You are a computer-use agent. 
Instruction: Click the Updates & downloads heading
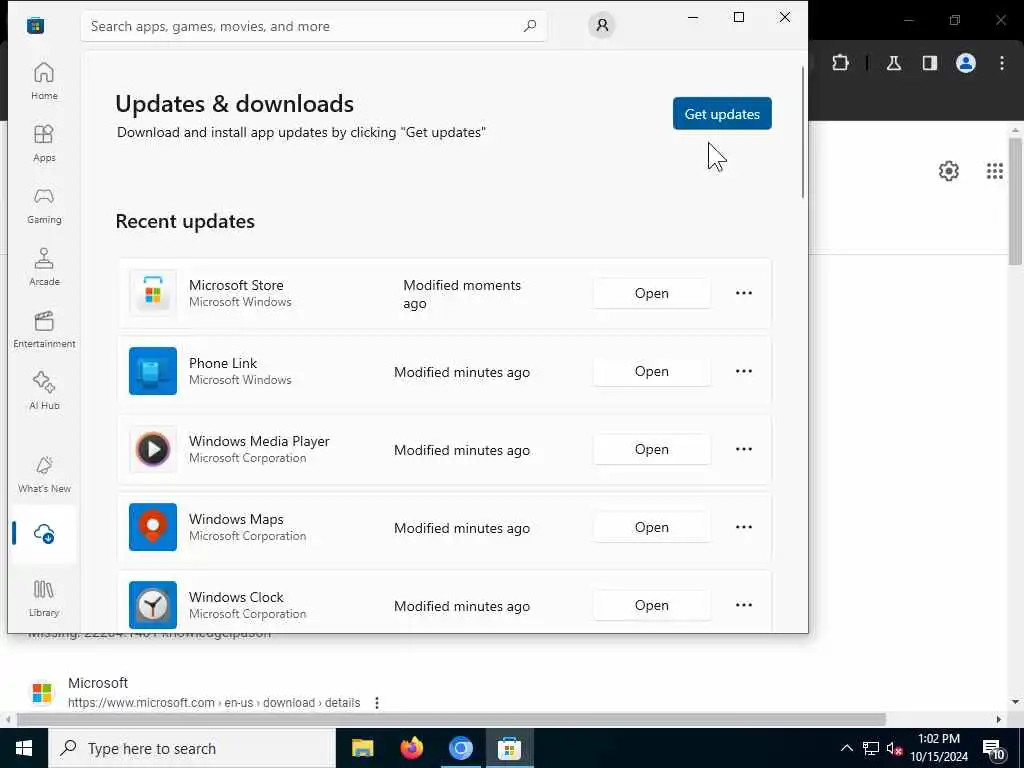(234, 104)
